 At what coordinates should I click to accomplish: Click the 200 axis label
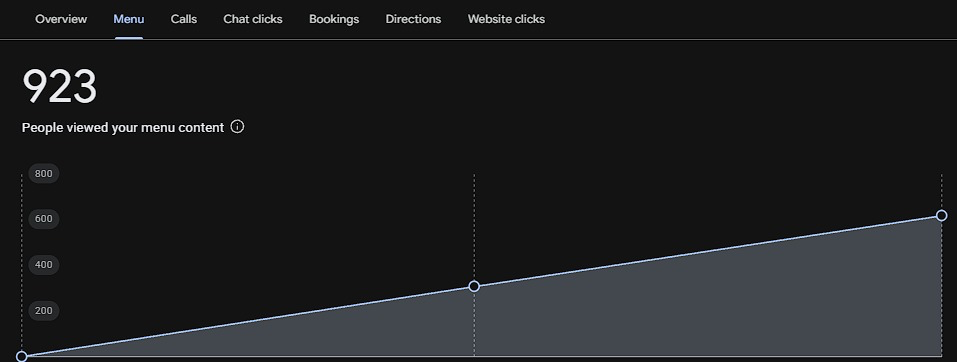(x=43, y=311)
